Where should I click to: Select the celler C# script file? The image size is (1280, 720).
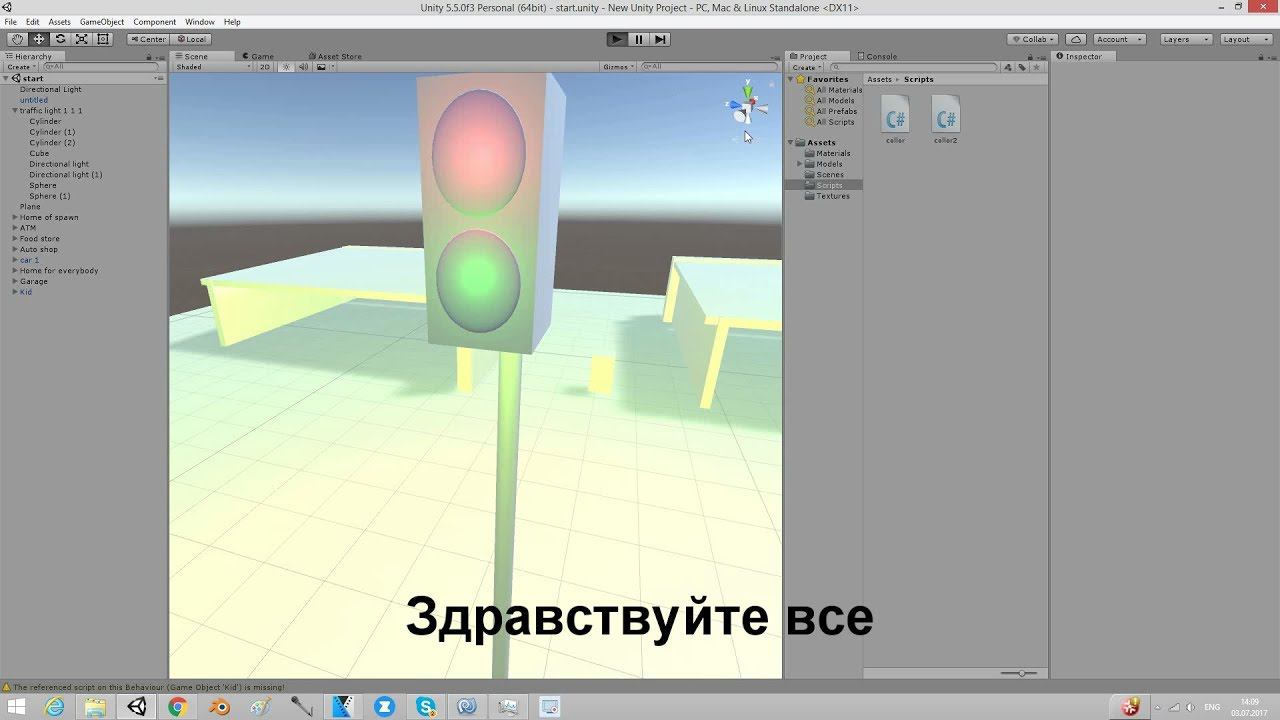point(895,119)
